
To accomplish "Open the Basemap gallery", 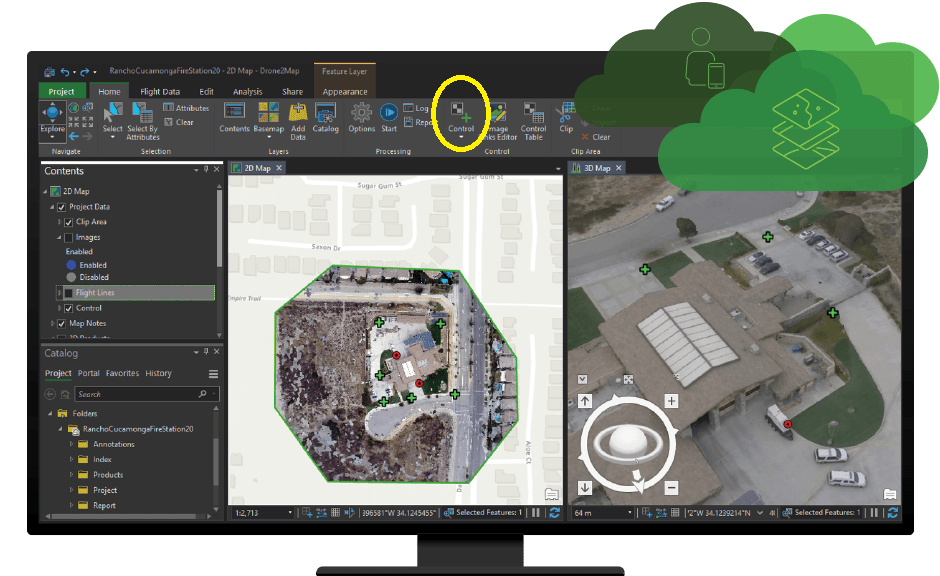I will click(x=269, y=120).
